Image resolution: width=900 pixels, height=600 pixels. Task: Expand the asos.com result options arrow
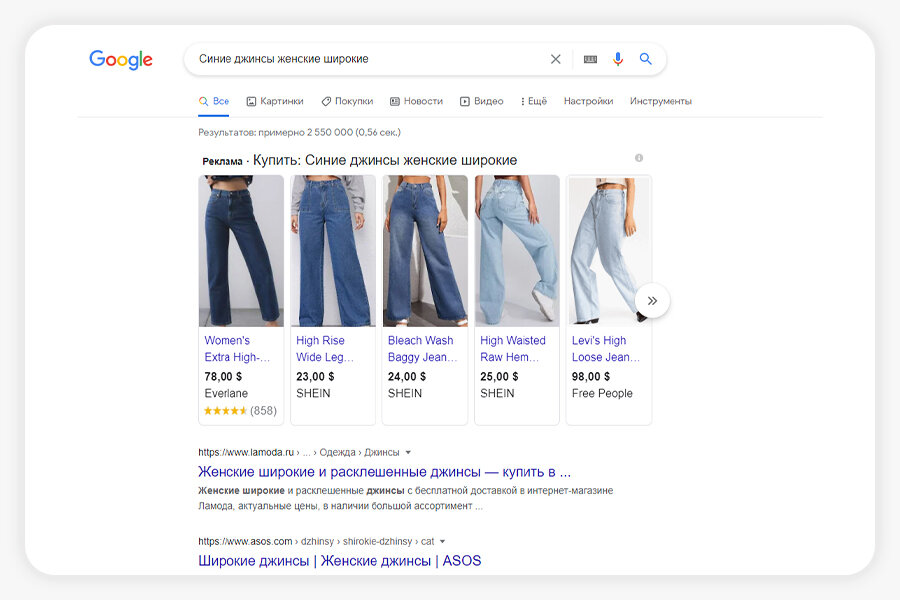point(442,541)
